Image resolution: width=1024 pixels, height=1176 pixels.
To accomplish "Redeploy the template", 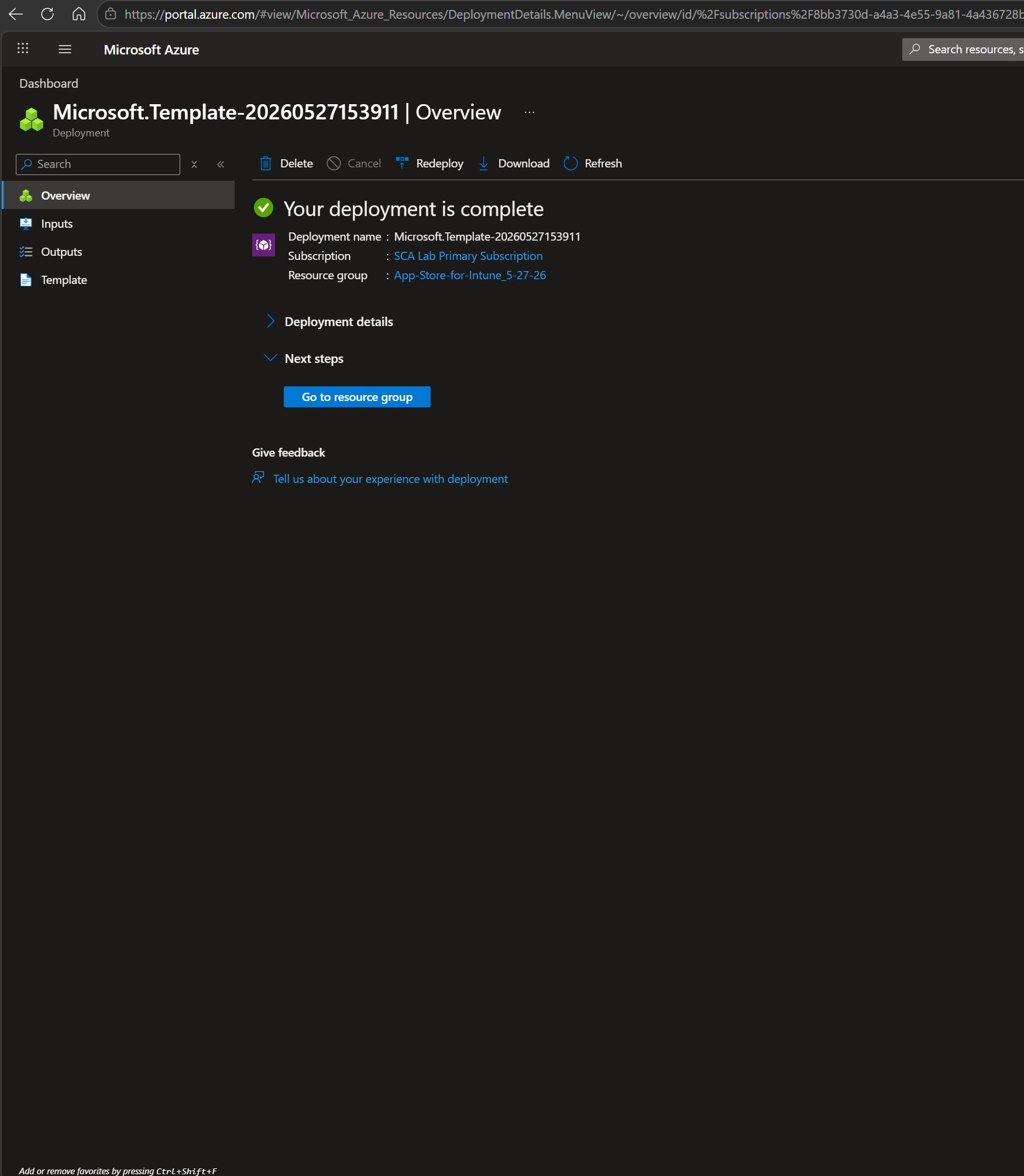I will pyautogui.click(x=429, y=163).
